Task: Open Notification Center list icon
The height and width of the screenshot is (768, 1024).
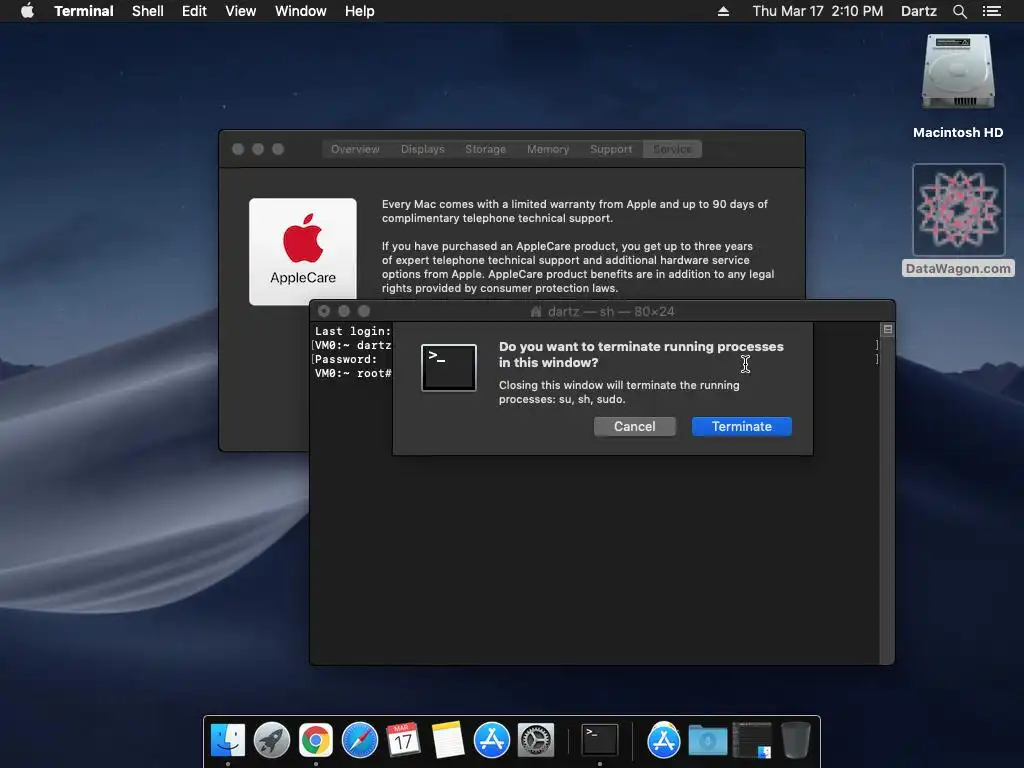Action: click(x=992, y=11)
